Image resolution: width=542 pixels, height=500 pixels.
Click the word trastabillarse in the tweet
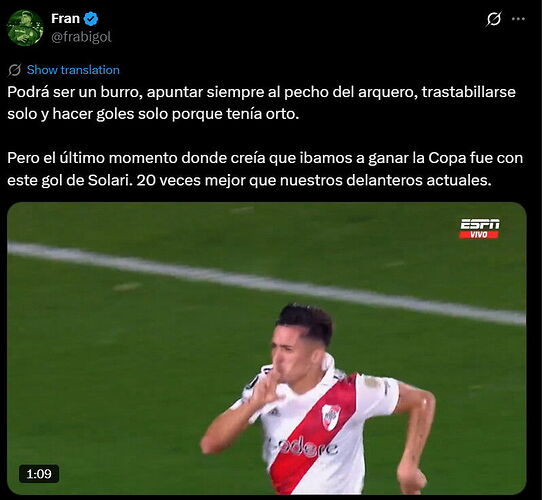pyautogui.click(x=468, y=92)
